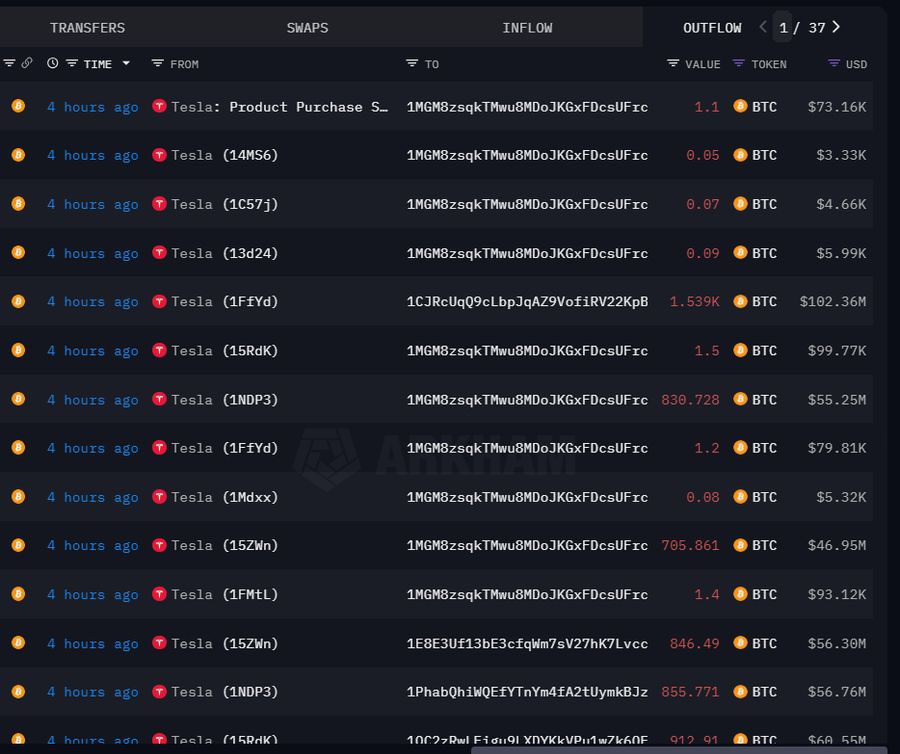The width and height of the screenshot is (900, 754).
Task: Click the clock icon beside TIME
Action: 52,63
